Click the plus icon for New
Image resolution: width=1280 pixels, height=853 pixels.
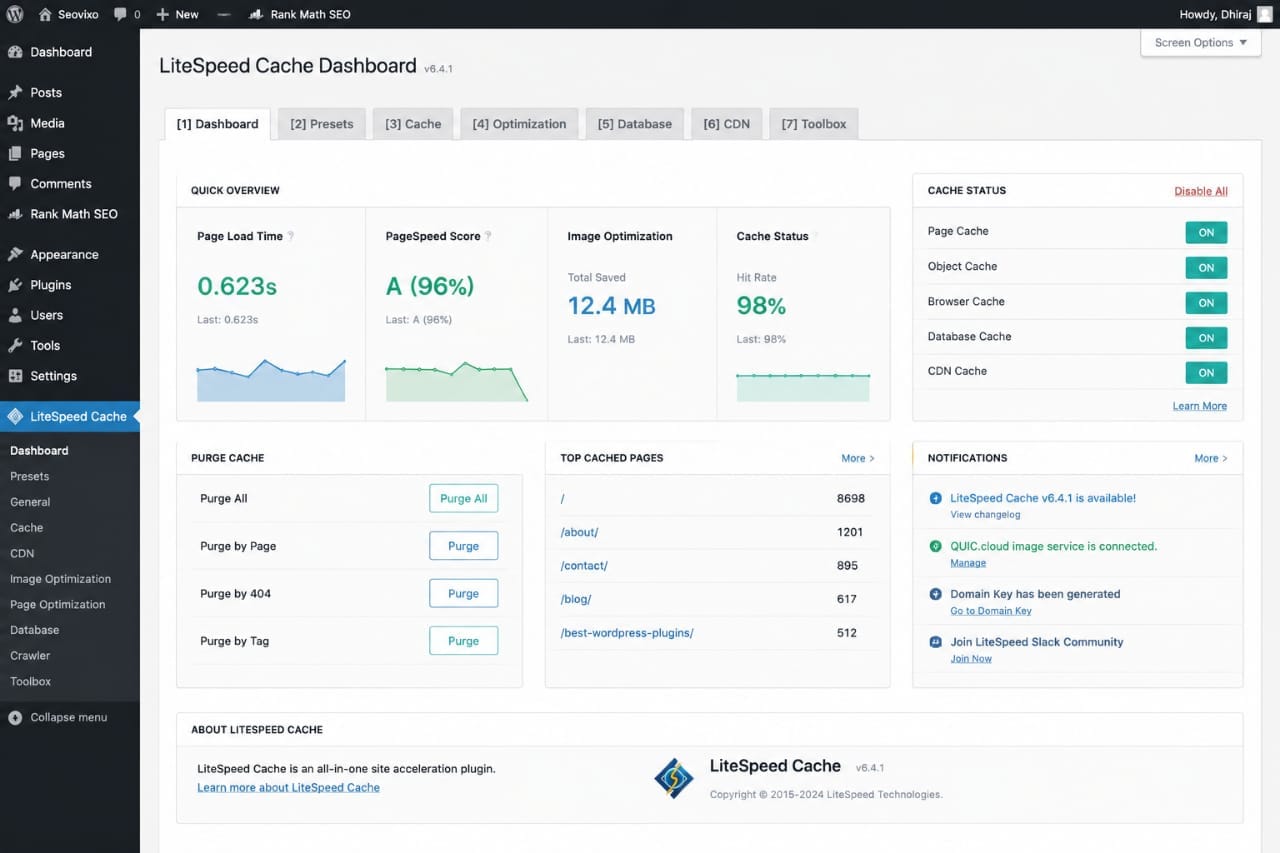(x=162, y=14)
